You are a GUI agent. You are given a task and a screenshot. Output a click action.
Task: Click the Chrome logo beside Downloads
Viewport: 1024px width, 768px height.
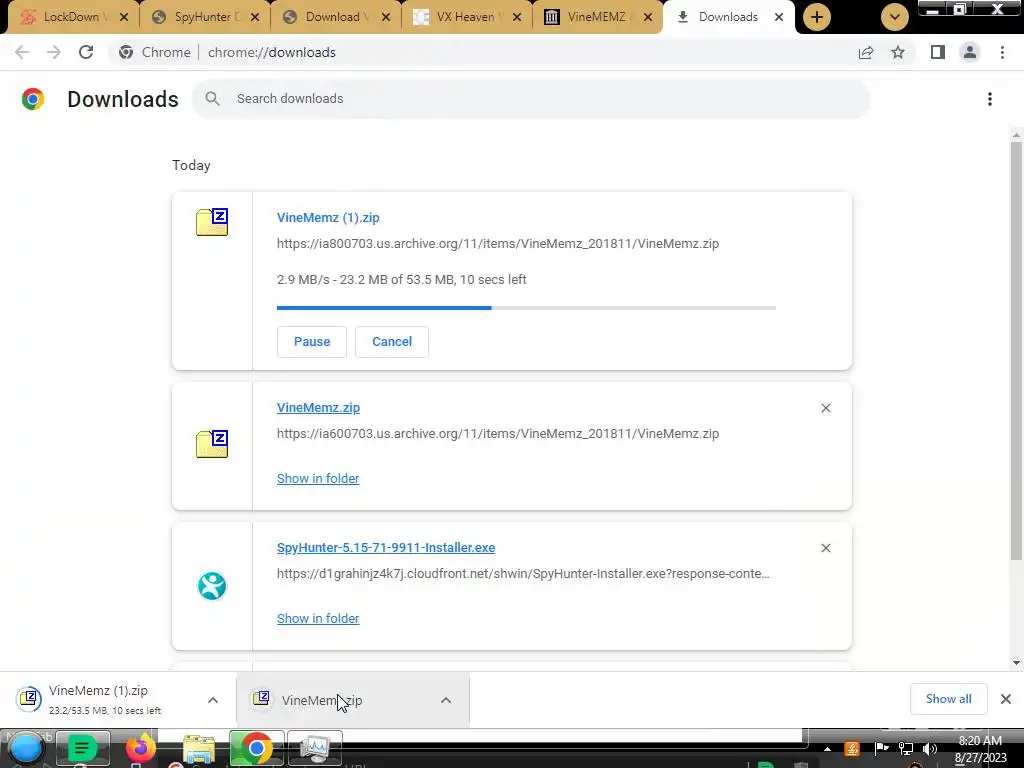coord(33,99)
